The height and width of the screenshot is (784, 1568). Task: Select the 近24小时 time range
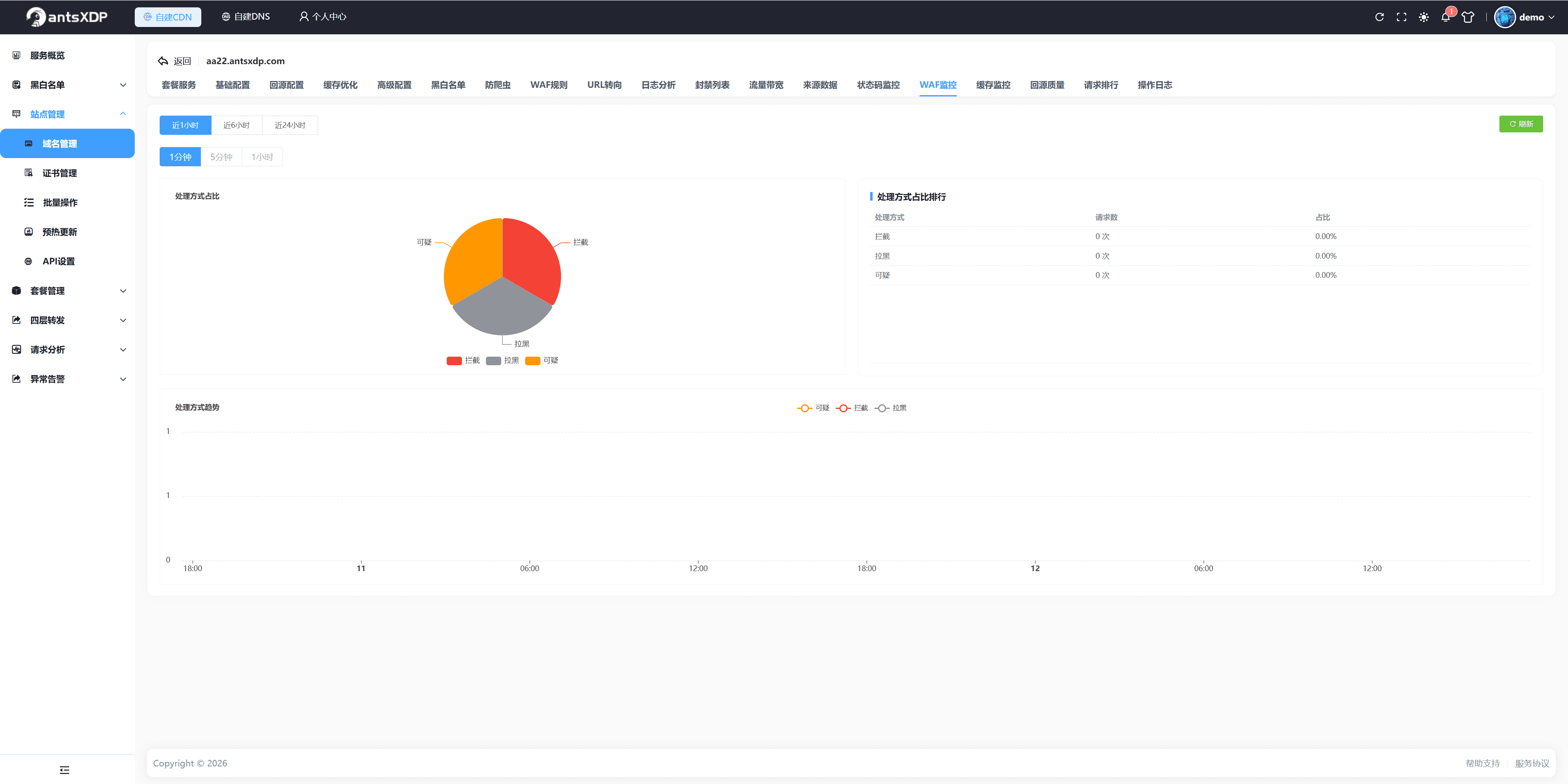point(290,125)
